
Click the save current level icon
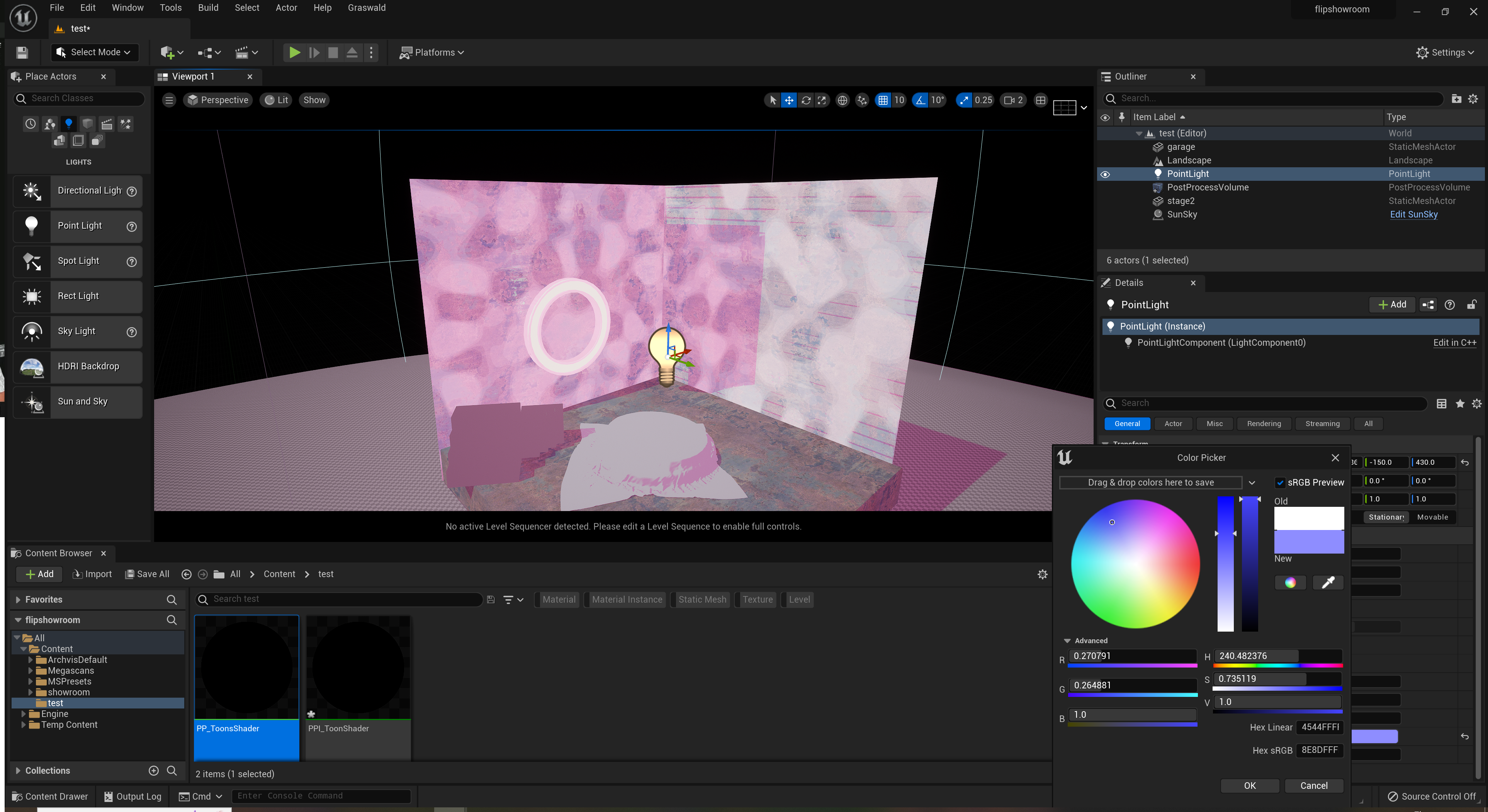(x=22, y=53)
